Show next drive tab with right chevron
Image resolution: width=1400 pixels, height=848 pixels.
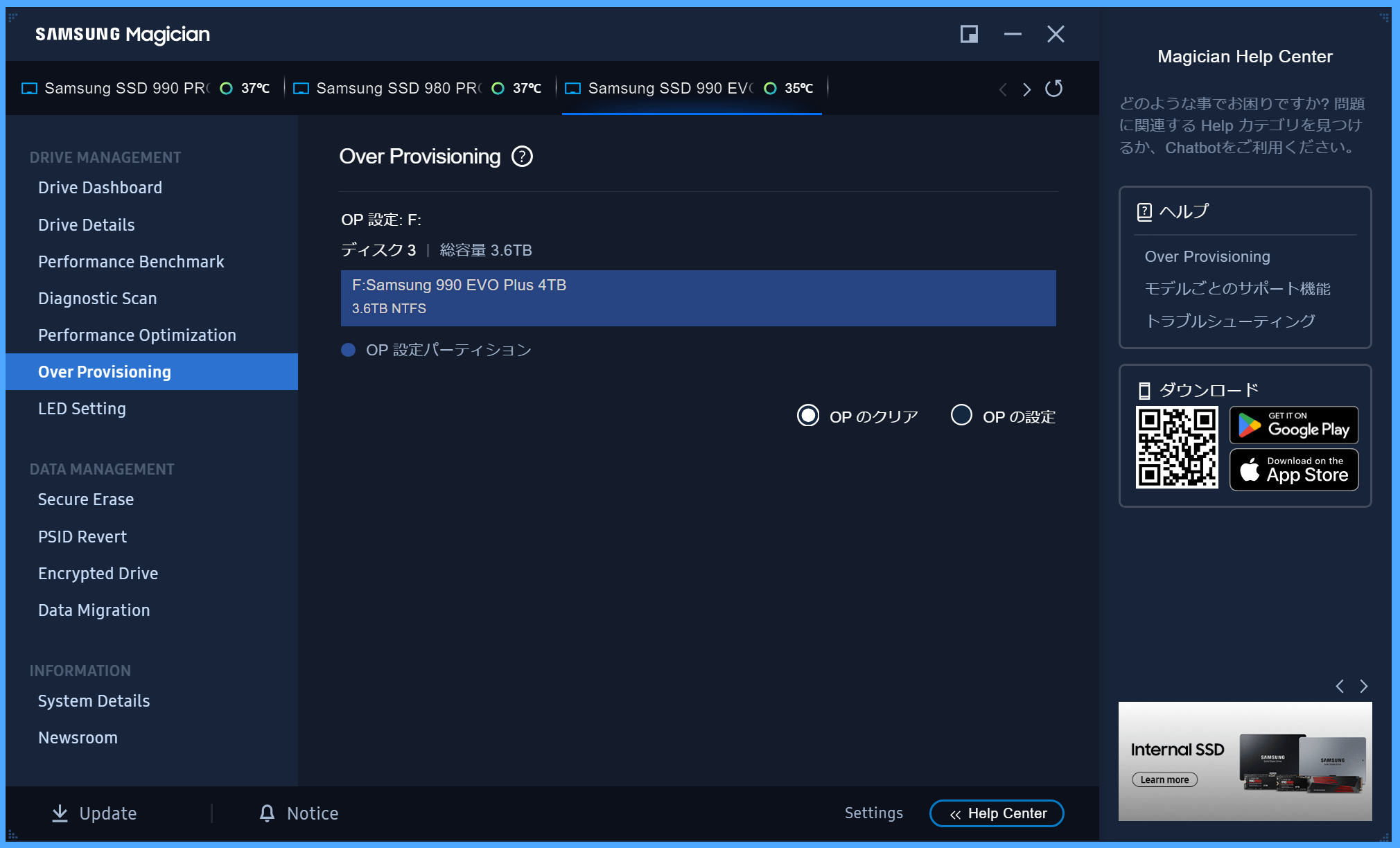(1026, 89)
